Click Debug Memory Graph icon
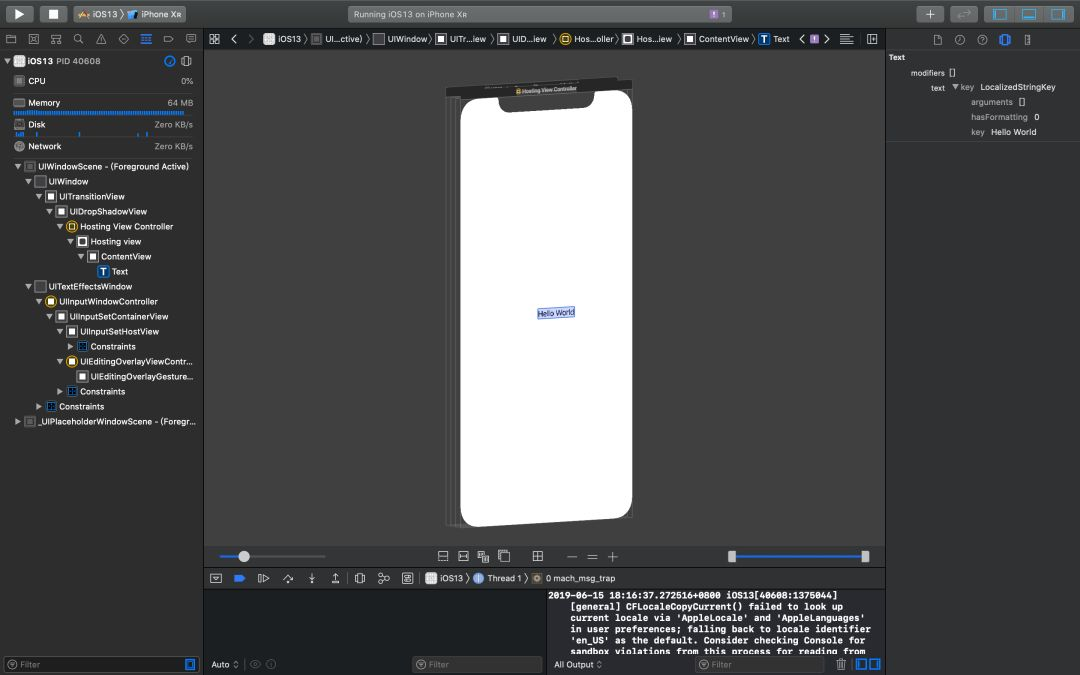Screen dimensions: 1080x675 pos(383,578)
